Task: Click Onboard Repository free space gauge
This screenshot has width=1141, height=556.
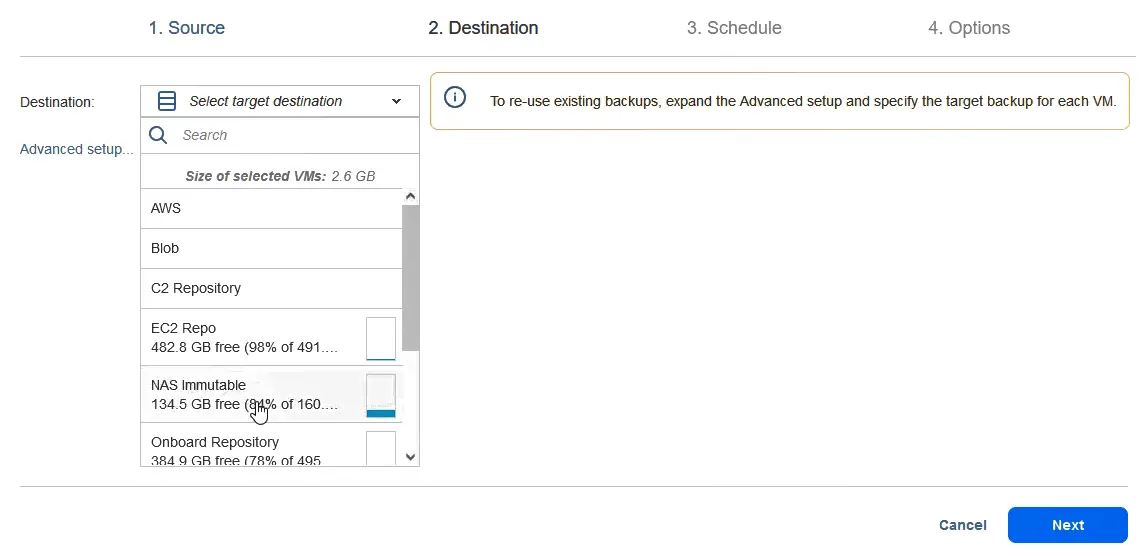Action: pyautogui.click(x=381, y=448)
